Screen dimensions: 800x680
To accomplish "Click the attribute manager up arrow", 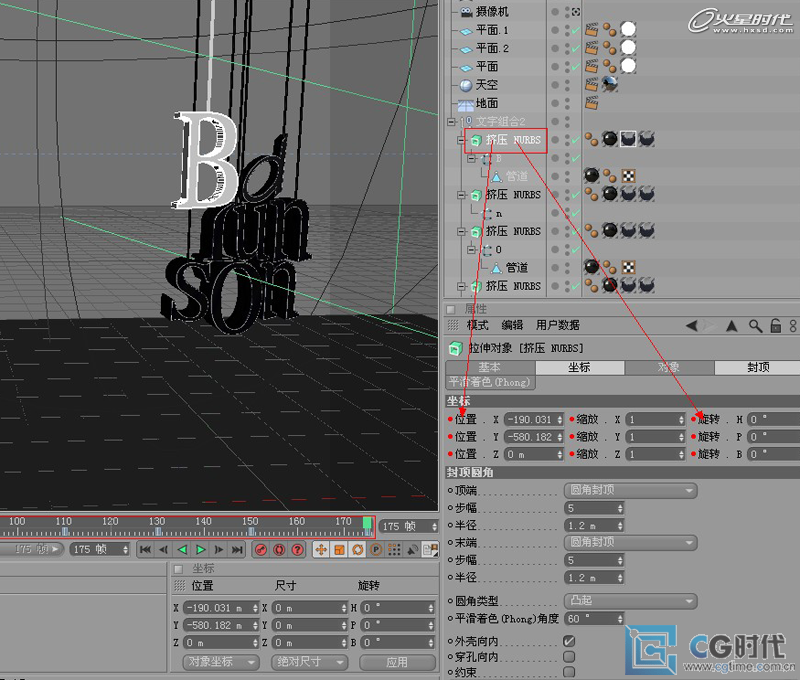I will click(x=732, y=325).
